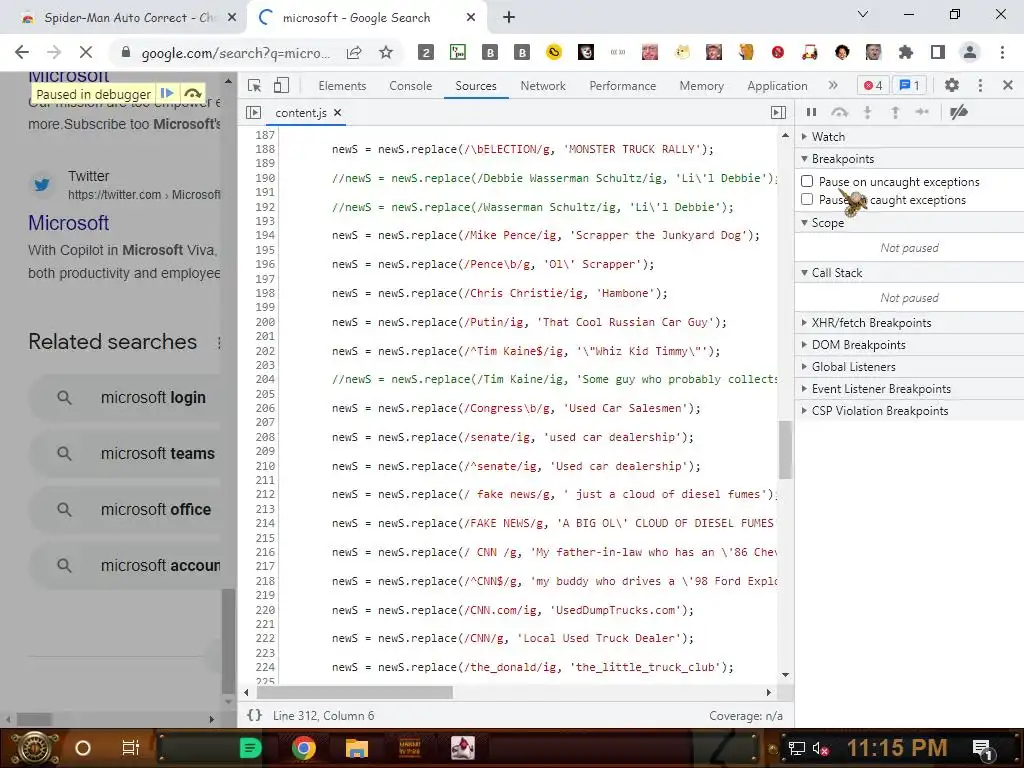Enable Pause on caught exceptions

(x=807, y=199)
